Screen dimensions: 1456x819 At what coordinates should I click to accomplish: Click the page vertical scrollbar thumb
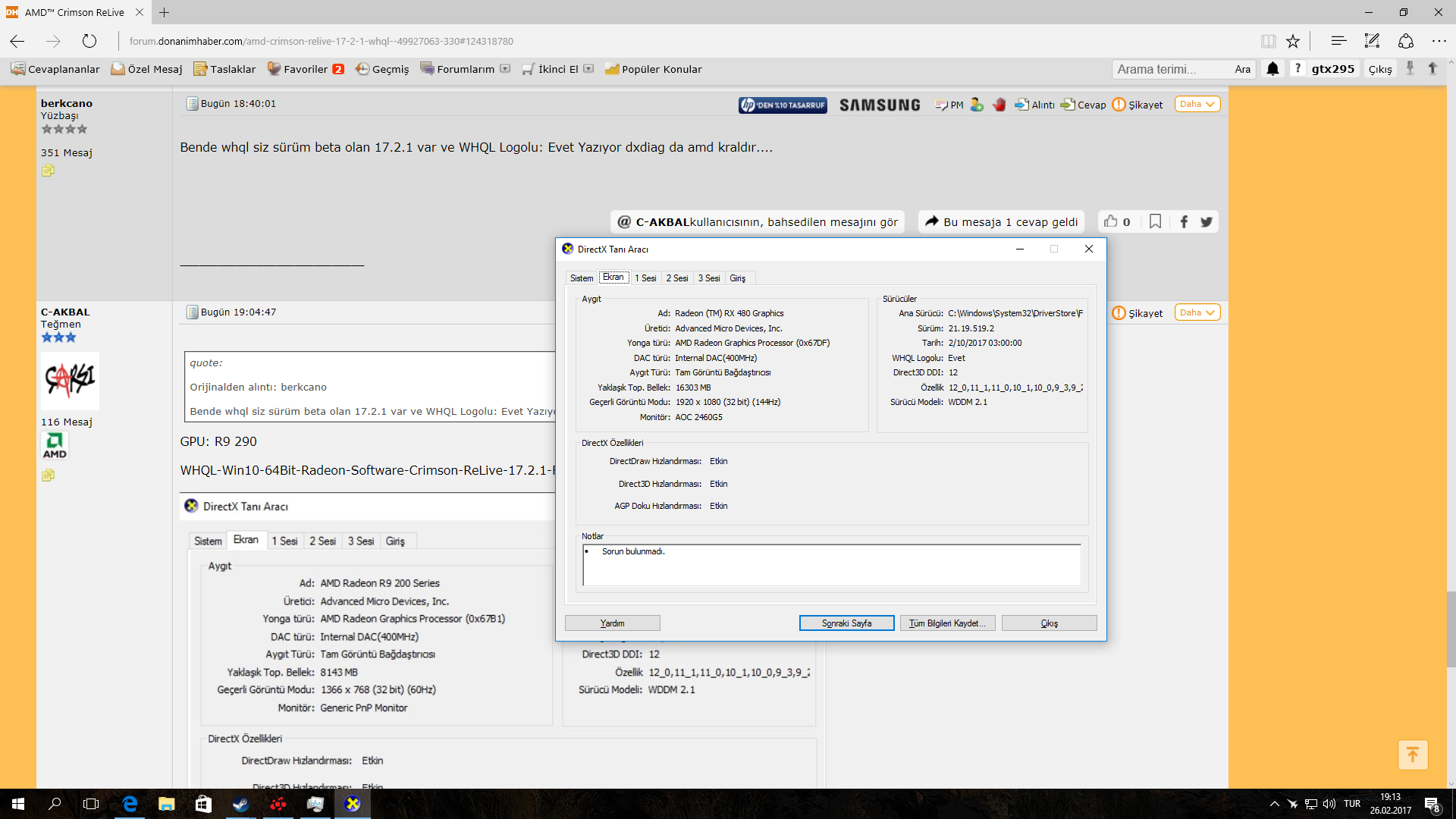1451,629
